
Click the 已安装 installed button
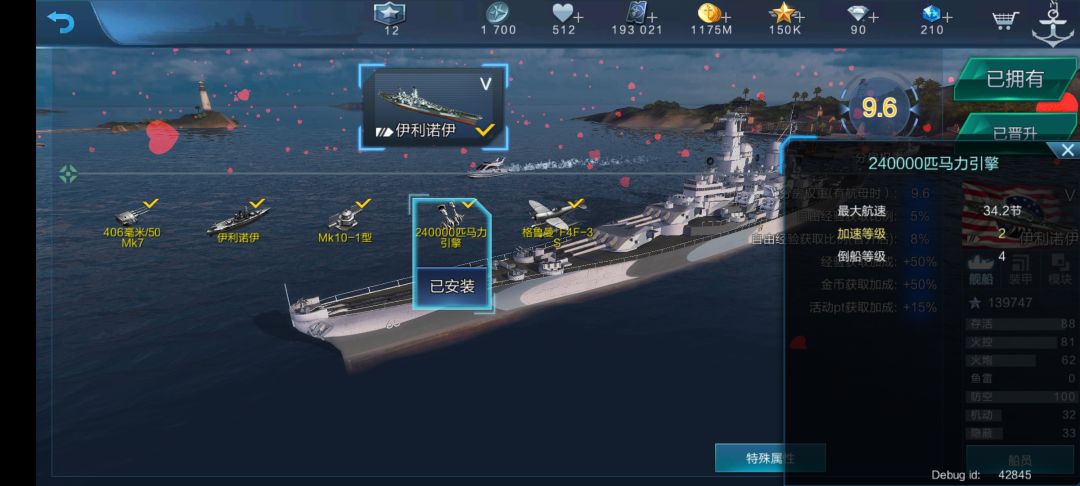452,287
